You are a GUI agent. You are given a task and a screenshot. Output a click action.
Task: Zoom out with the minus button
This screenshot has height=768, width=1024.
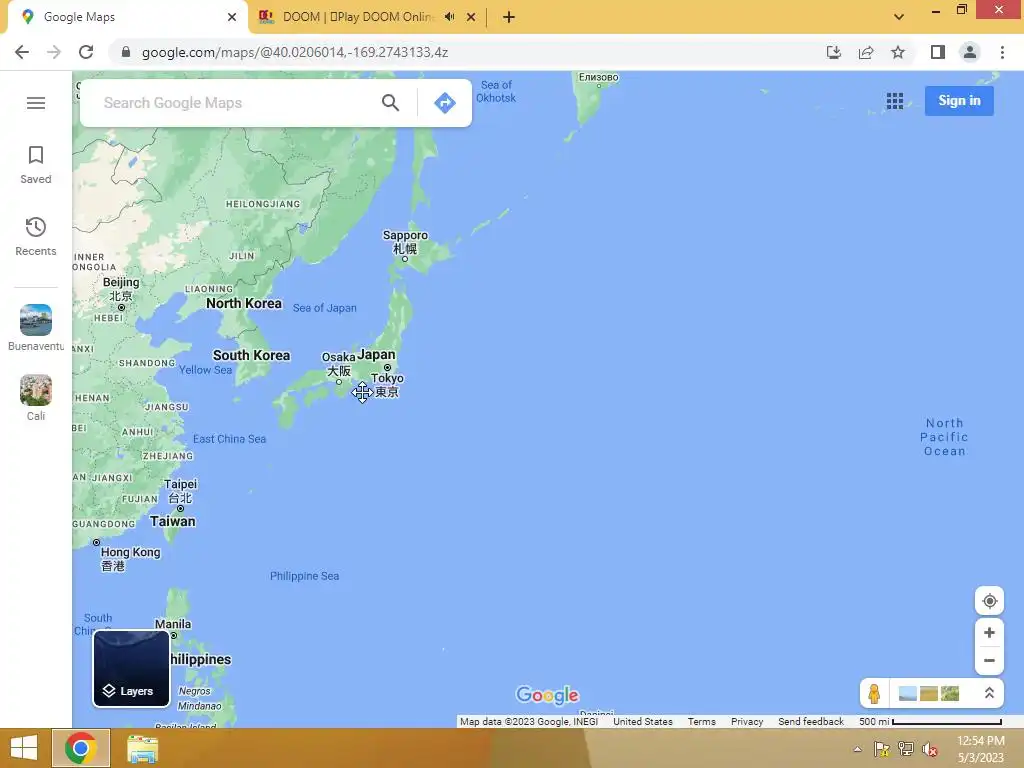pos(989,660)
